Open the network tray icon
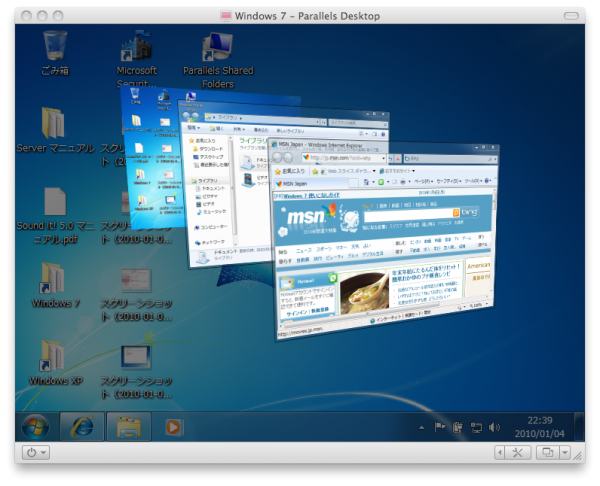The image size is (600, 486). point(476,427)
